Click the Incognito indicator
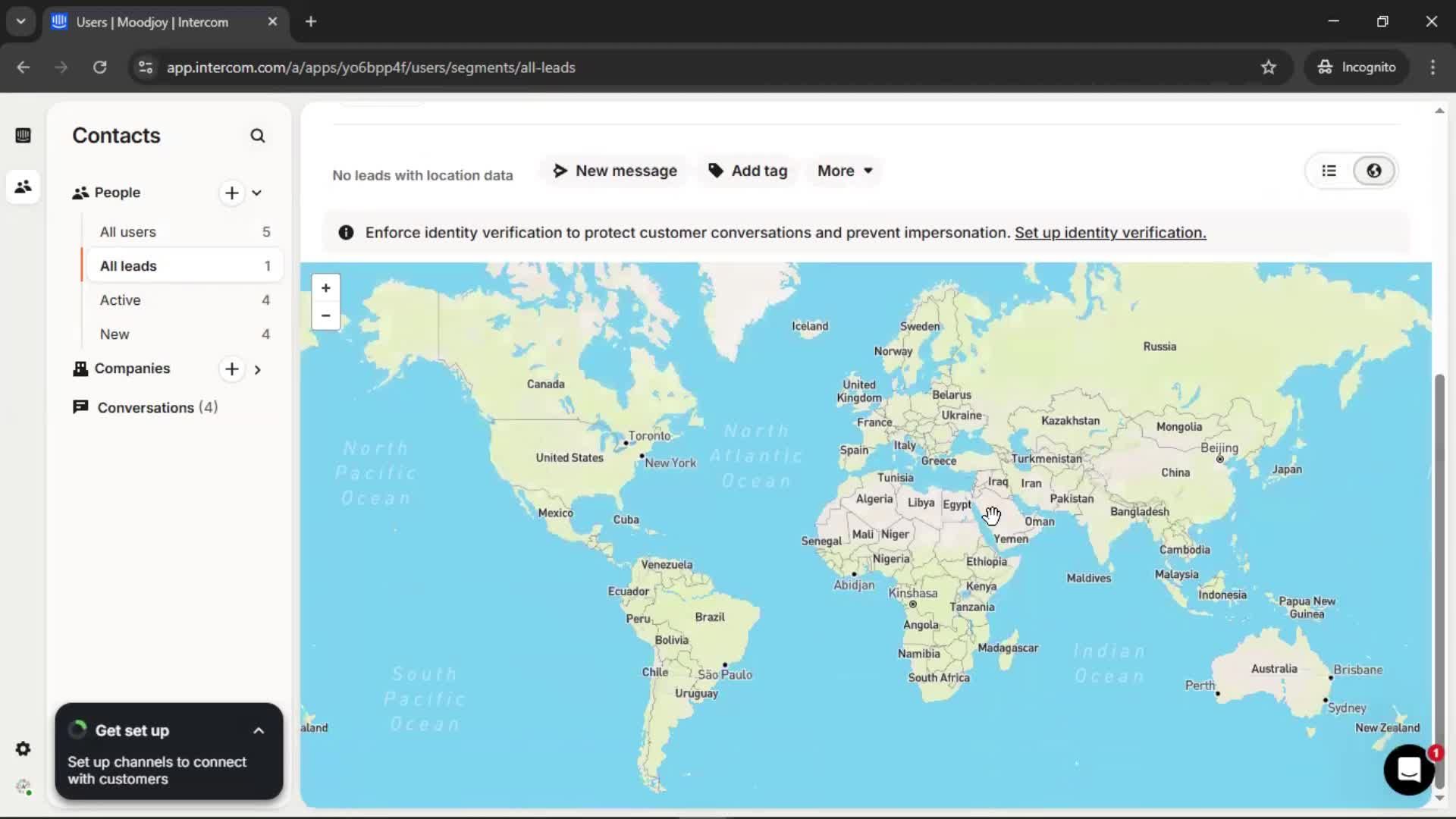Screen dimensions: 1456x819 pyautogui.click(x=1356, y=67)
